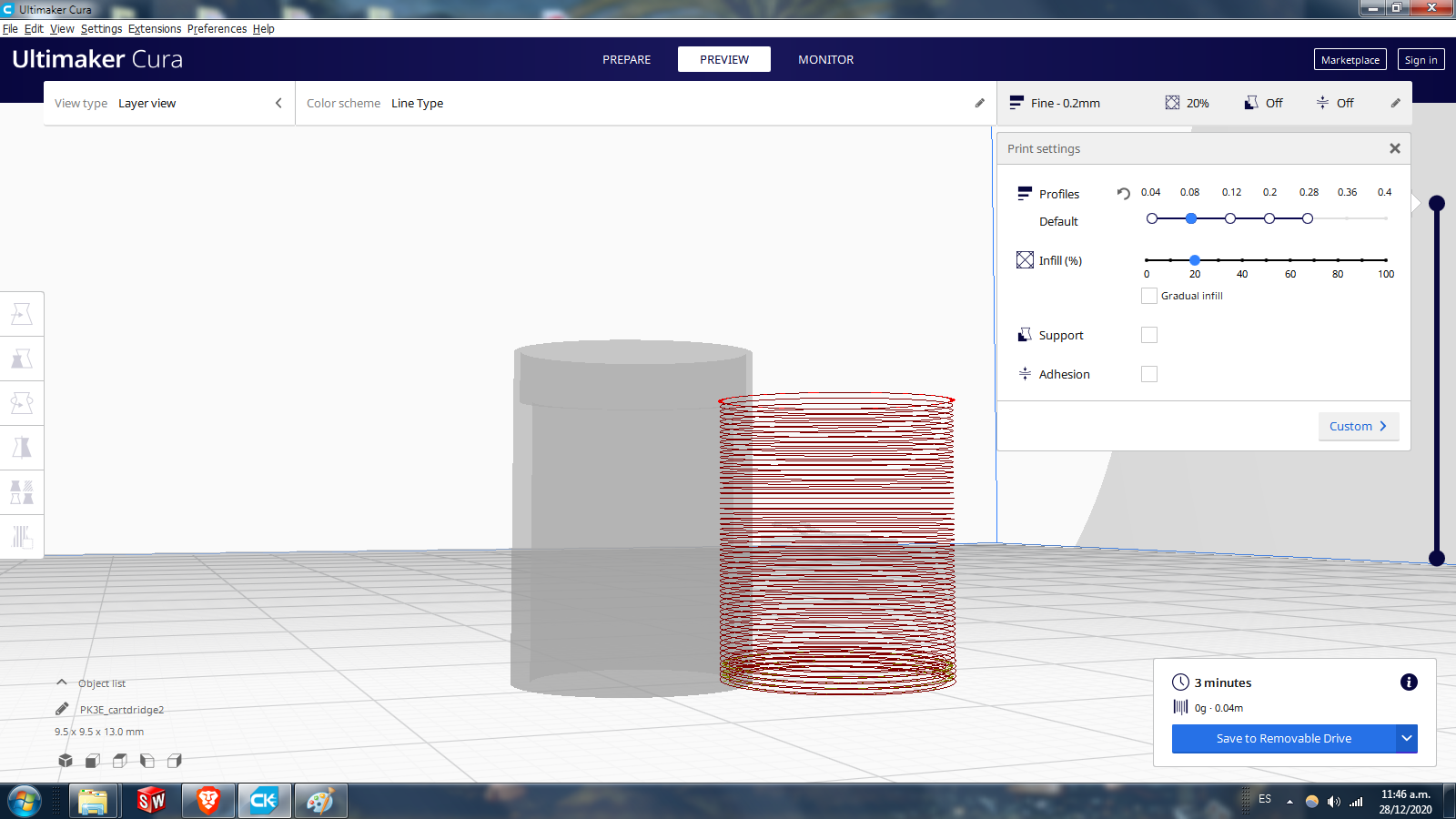Collapse the Object list chevron
This screenshot has width=1456, height=819.
(x=62, y=682)
